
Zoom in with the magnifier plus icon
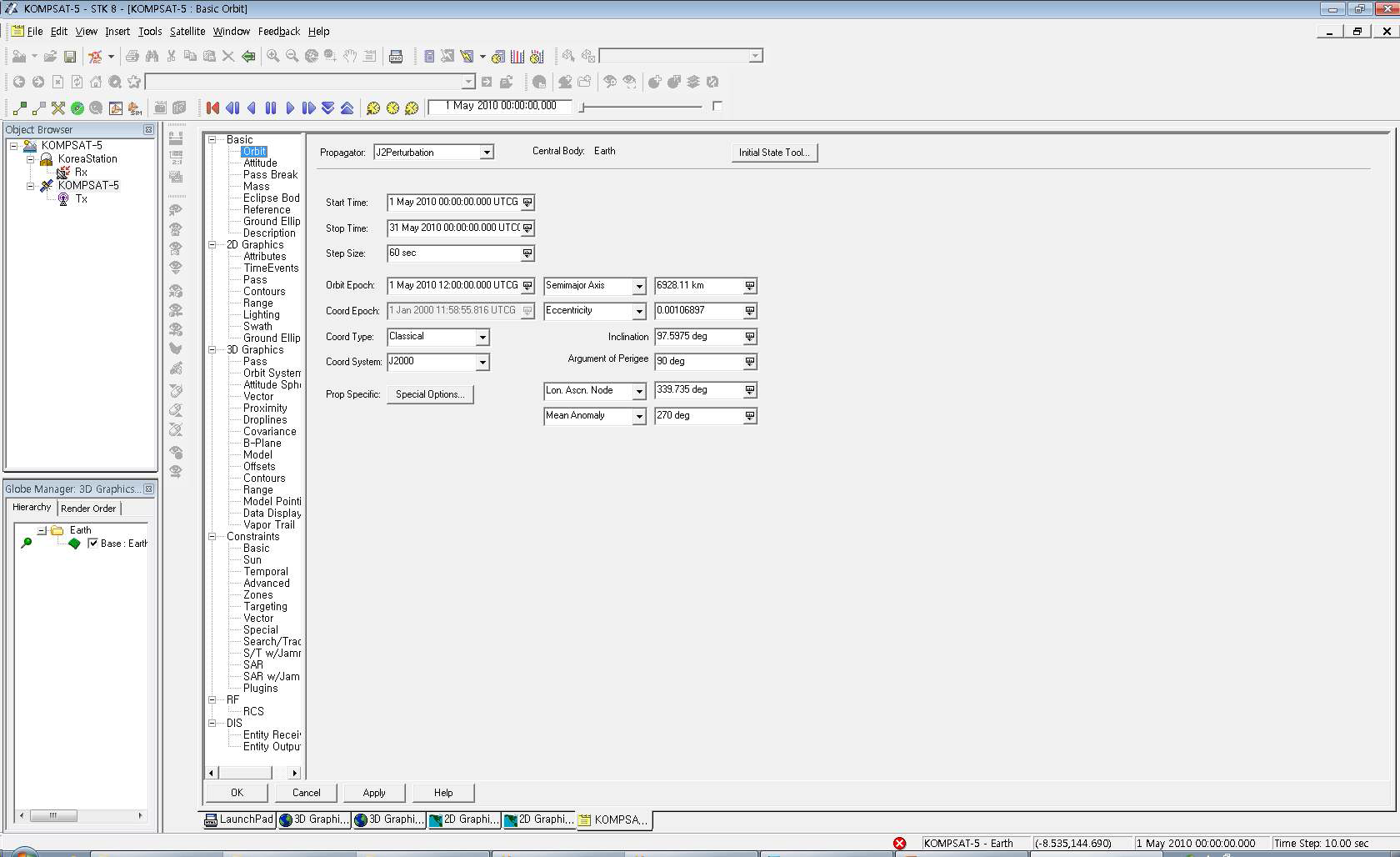click(272, 57)
